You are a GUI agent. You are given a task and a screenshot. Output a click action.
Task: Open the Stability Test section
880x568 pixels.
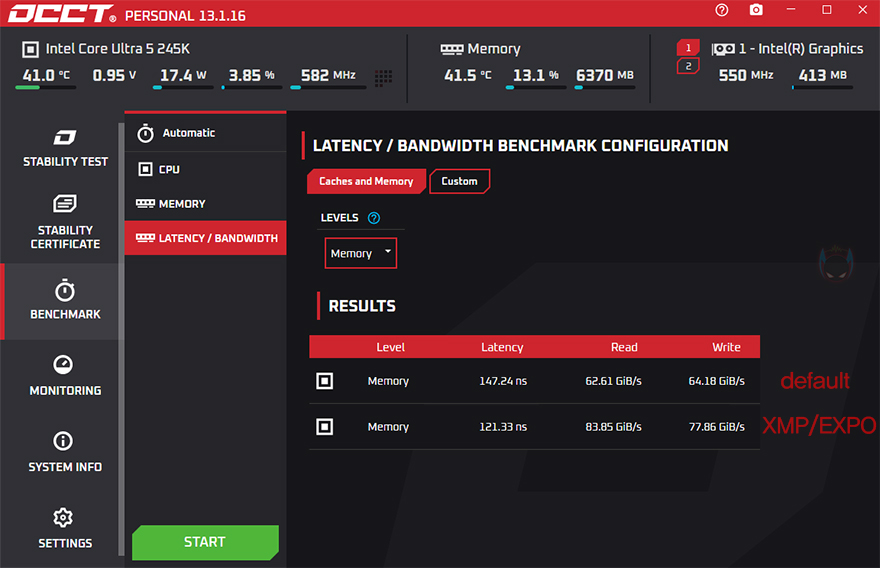(65, 148)
